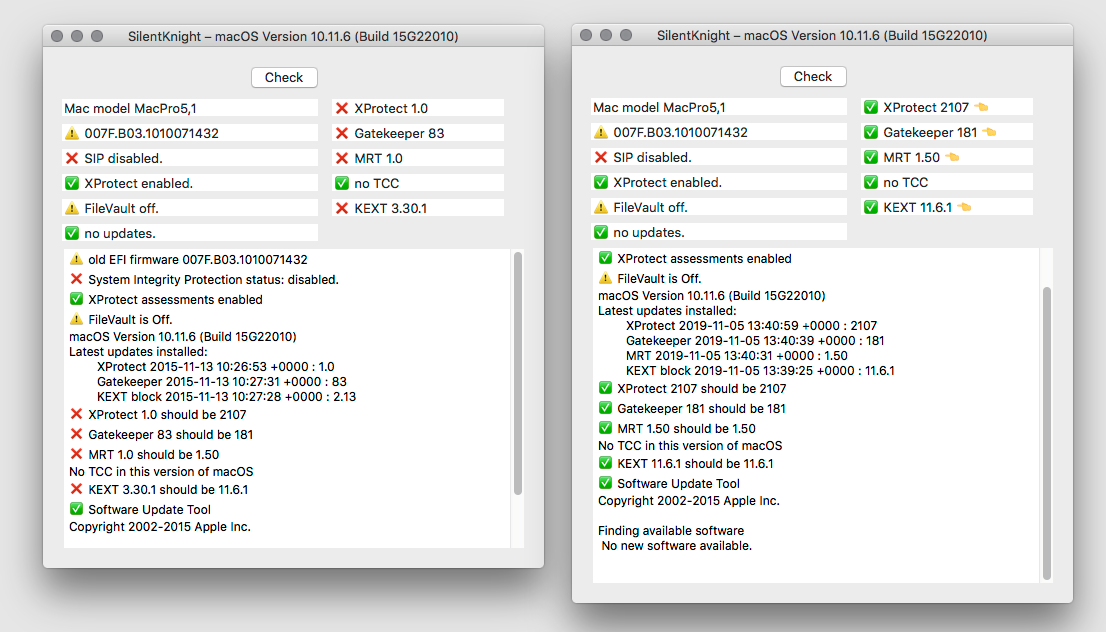Click 'Copyright 2002-2015 Apple Inc.' in right log
1106x632 pixels.
pyautogui.click(x=689, y=501)
